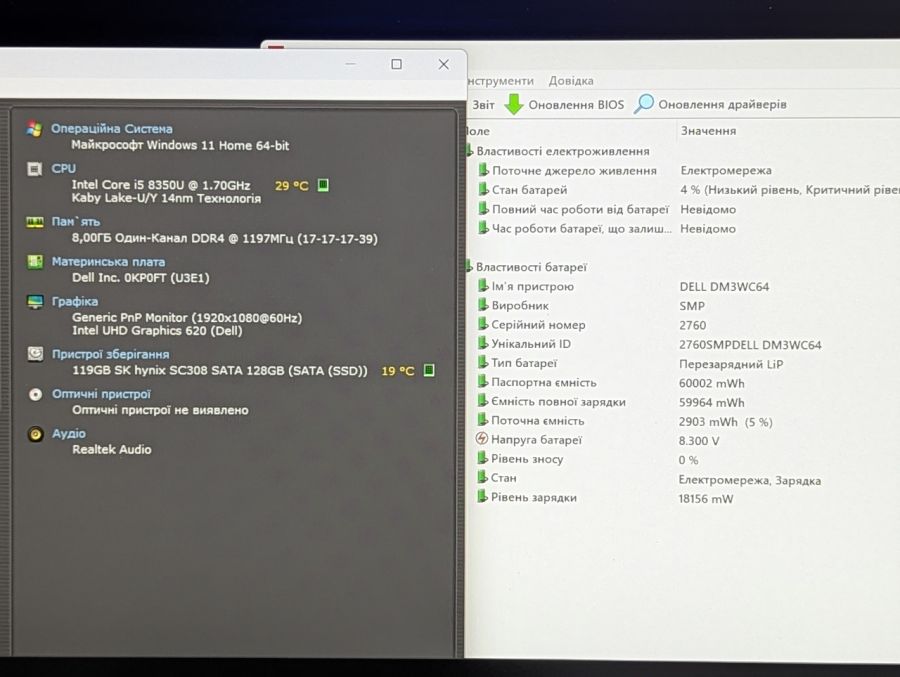This screenshot has height=677, width=900.
Task: Open the Довідка menu
Action: tap(571, 81)
